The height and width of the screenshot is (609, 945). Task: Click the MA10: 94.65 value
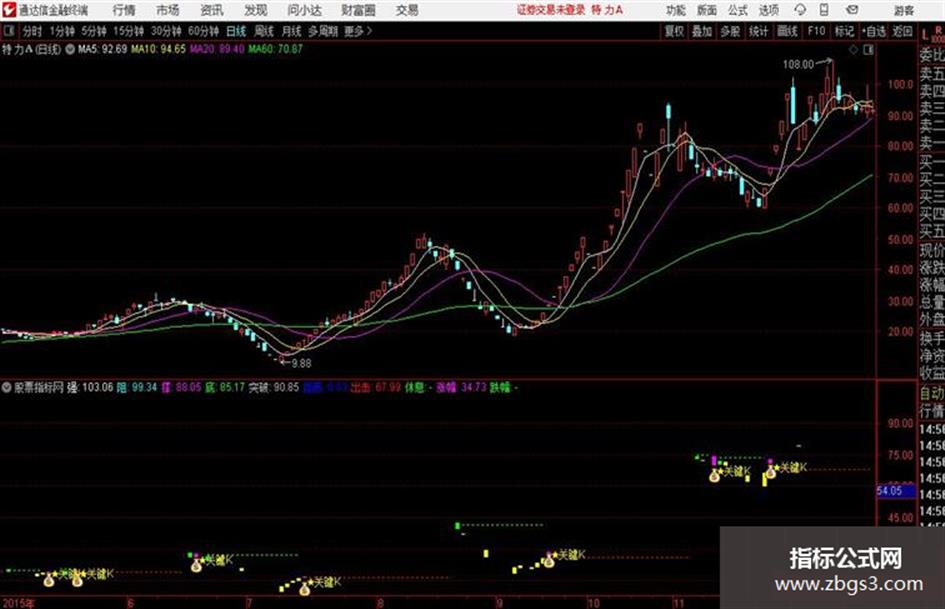click(x=158, y=49)
